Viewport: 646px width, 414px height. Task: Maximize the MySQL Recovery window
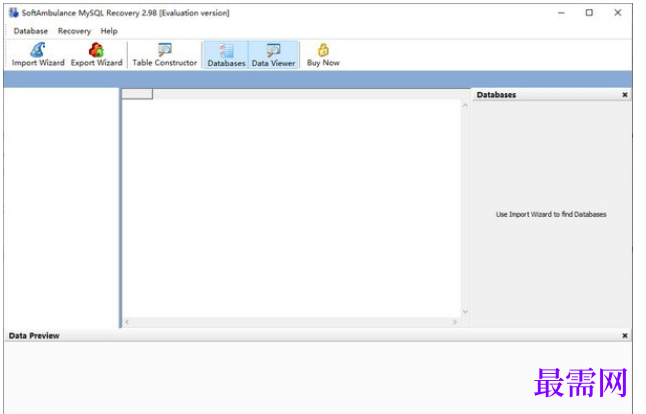click(x=589, y=13)
